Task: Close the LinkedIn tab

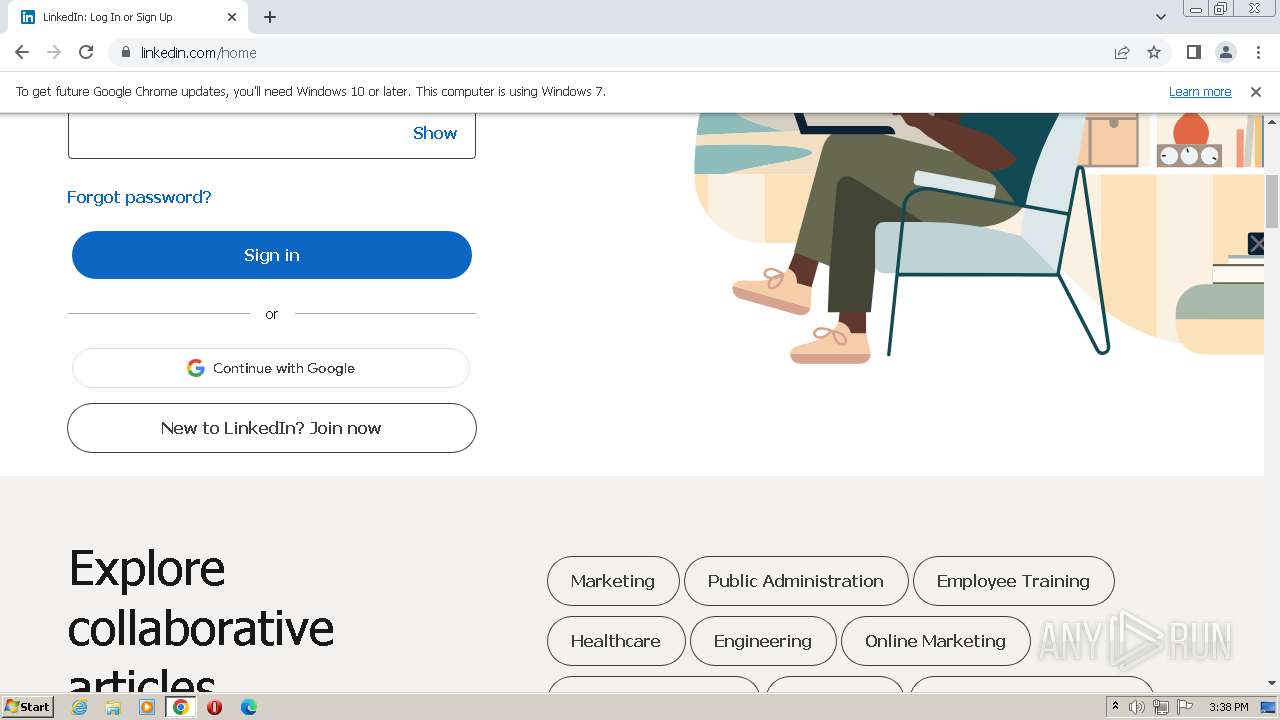Action: click(232, 17)
